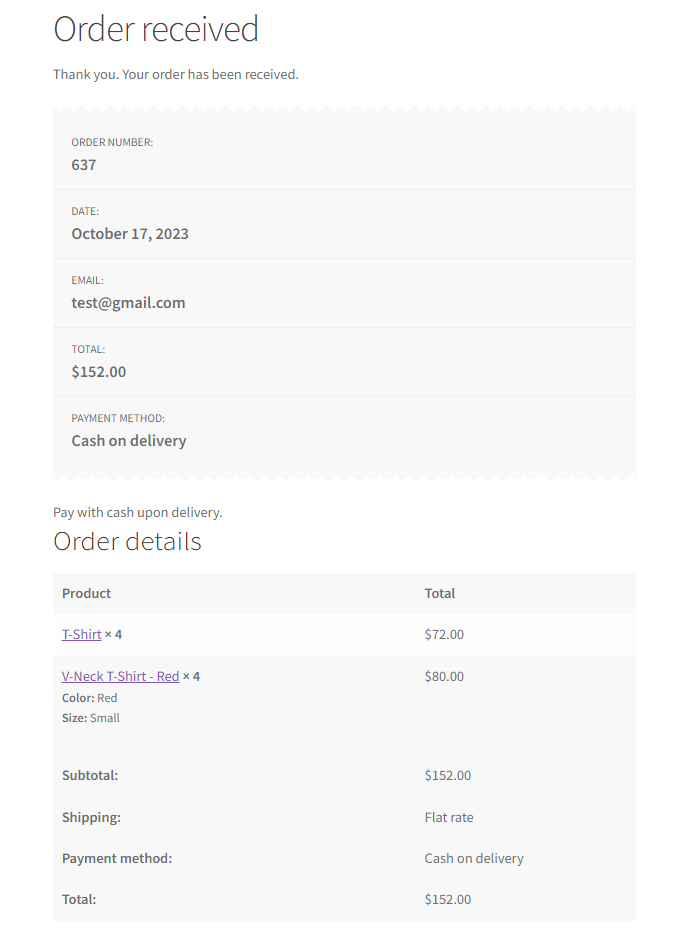Click the V-Neck line total $80.00
Screen dimensions: 694x938
click(444, 676)
